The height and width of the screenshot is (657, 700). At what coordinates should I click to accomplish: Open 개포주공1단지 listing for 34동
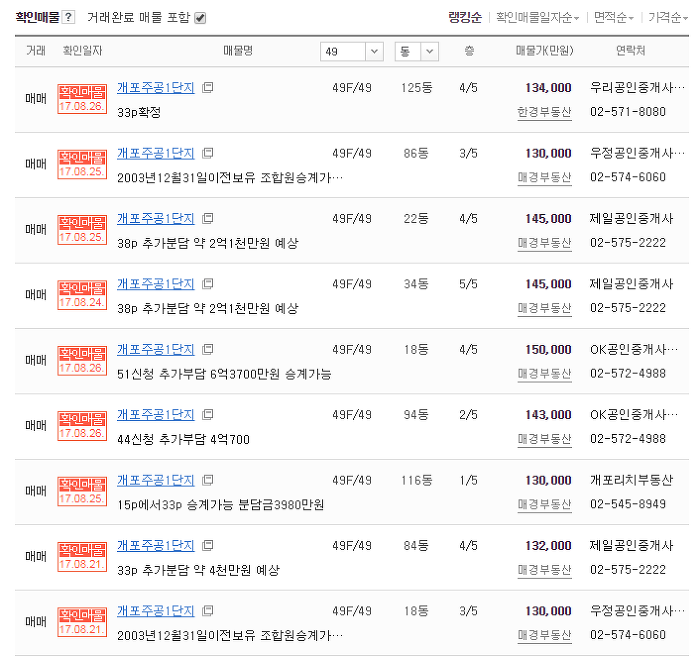coord(156,283)
